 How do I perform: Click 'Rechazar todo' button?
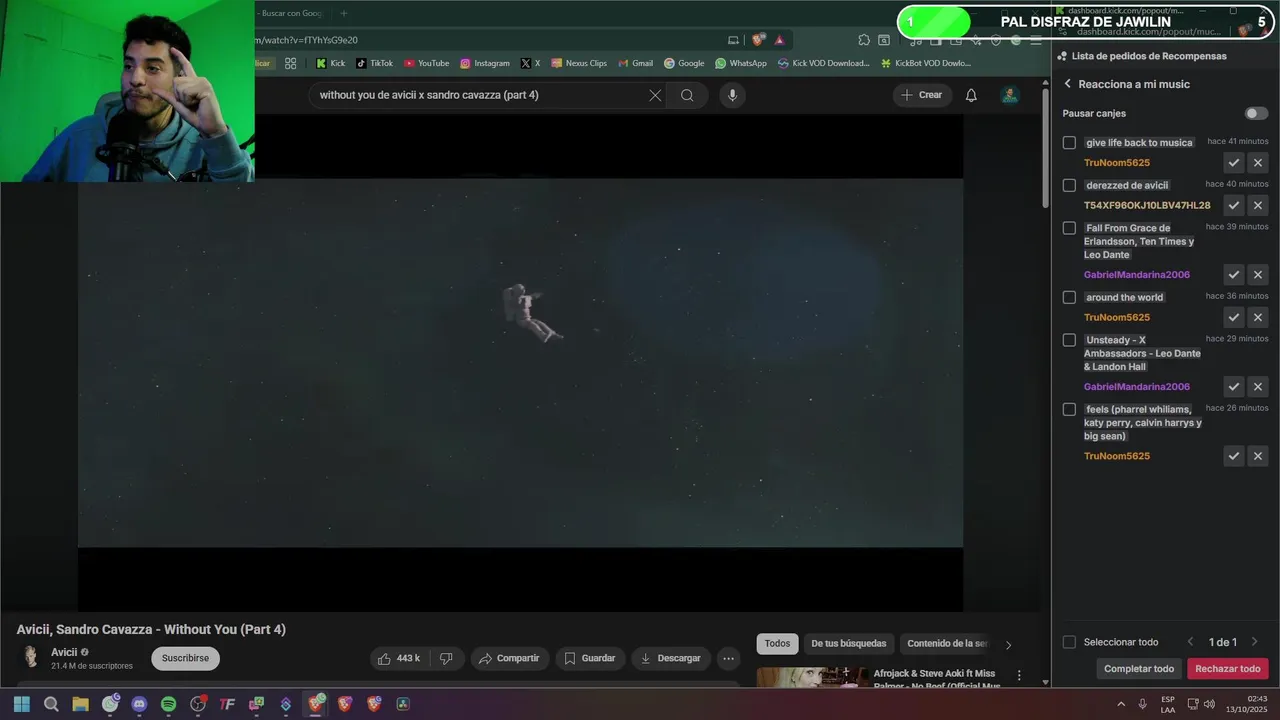point(1228,669)
